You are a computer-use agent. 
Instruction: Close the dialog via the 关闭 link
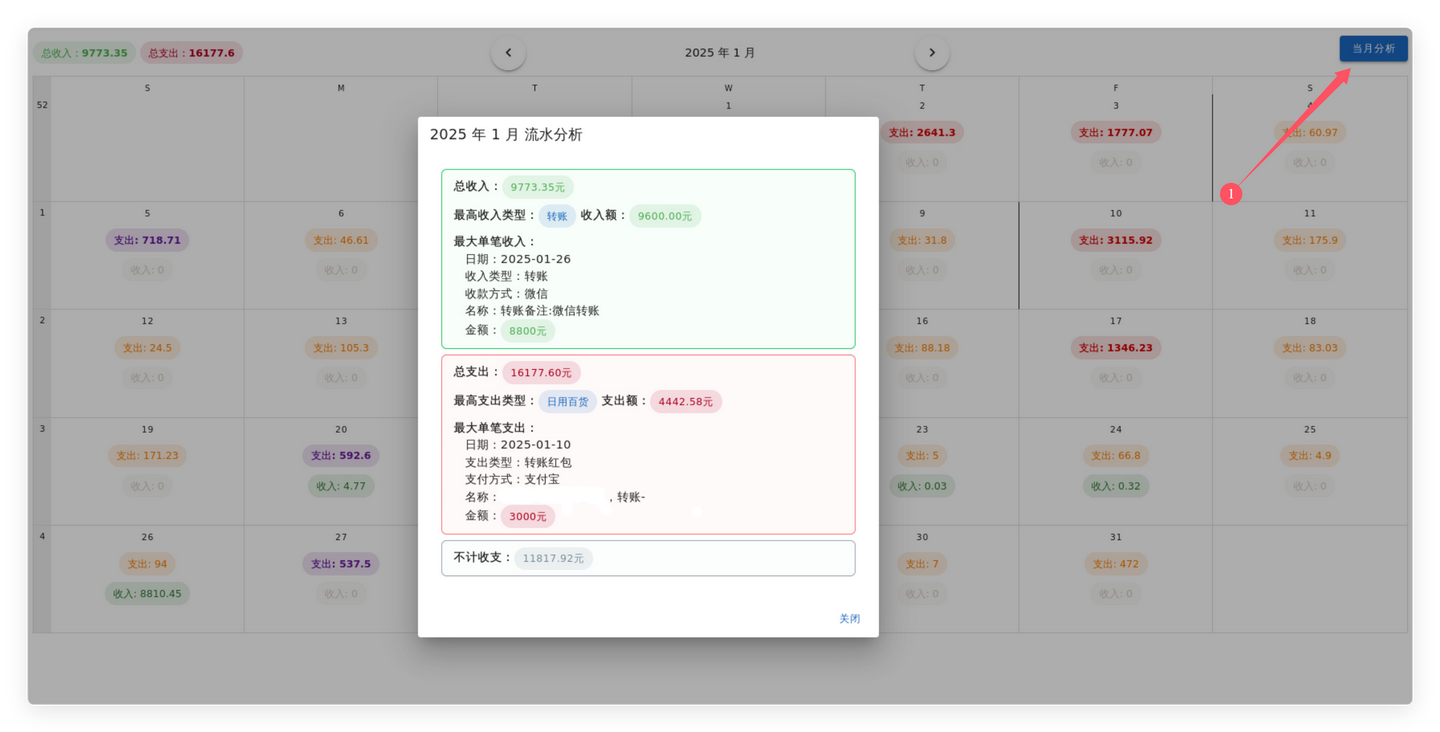pyautogui.click(x=849, y=618)
